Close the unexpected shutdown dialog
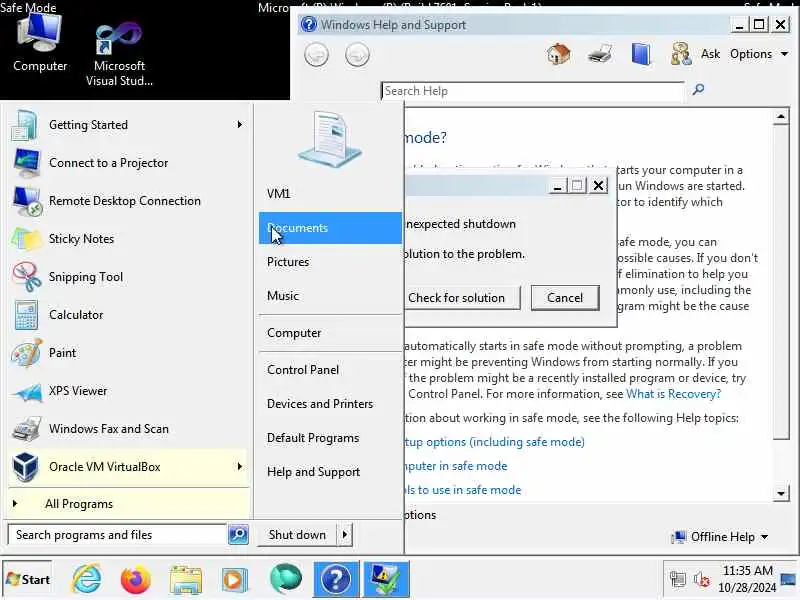 [598, 185]
